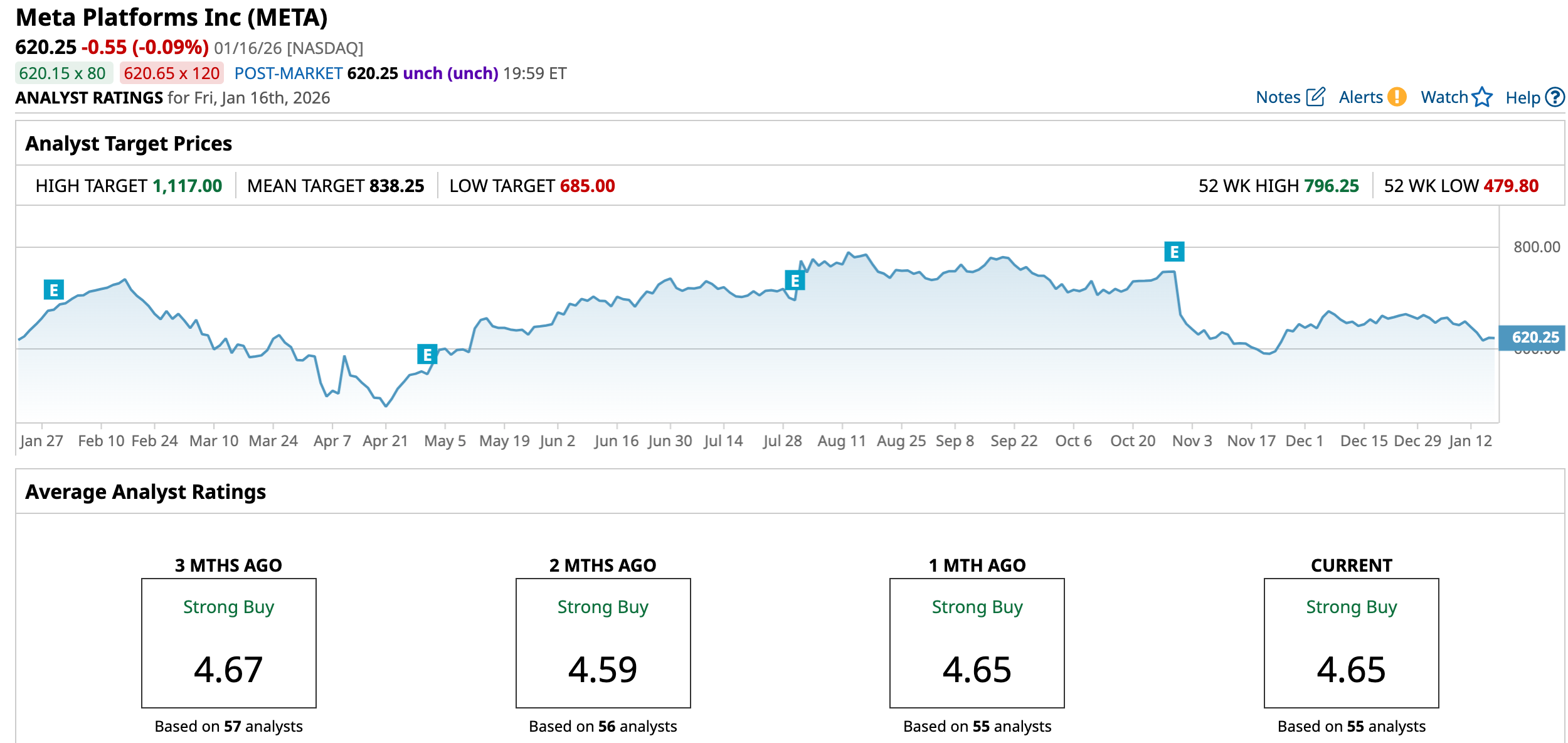Click the Meta Platforms Inc (META) title
Image resolution: width=1568 pixels, height=743 pixels.
coord(171,18)
